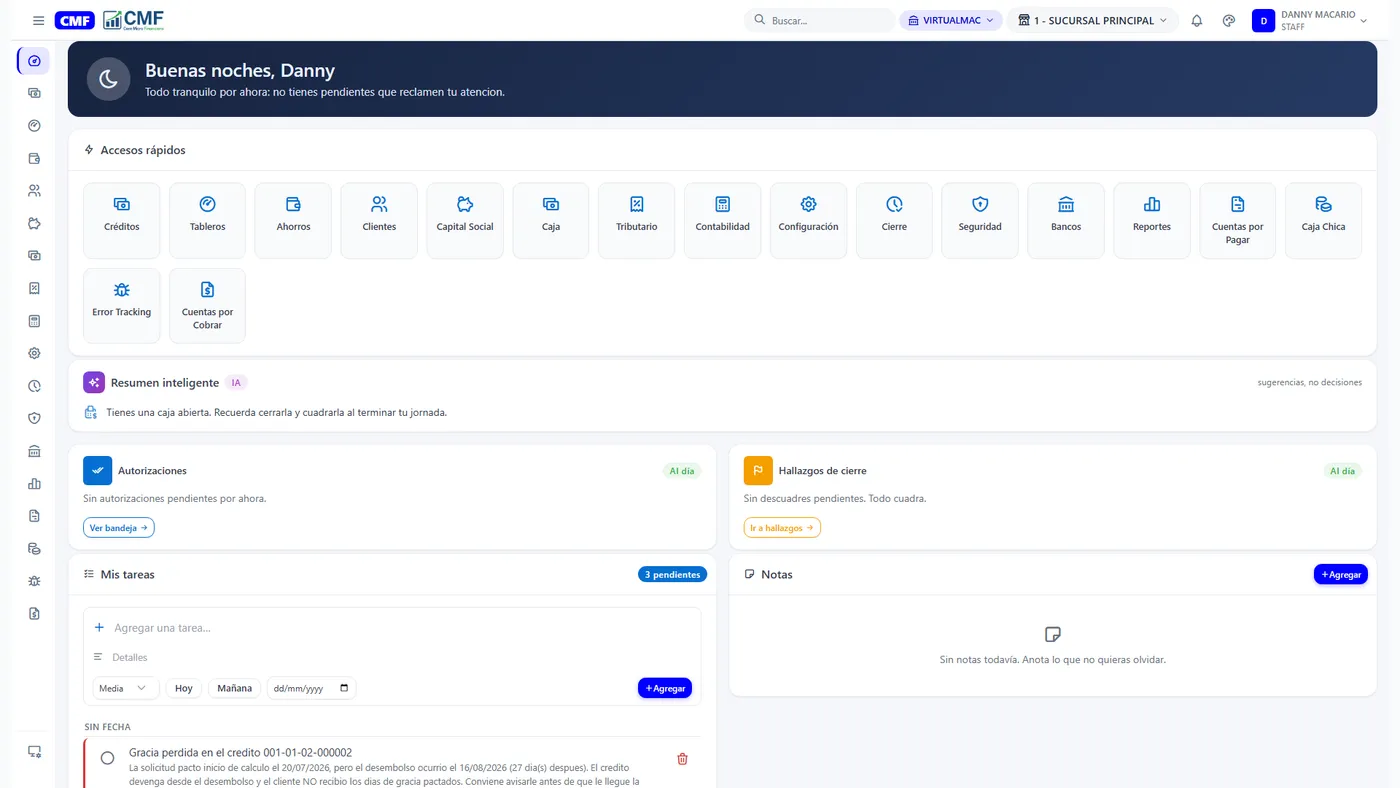
Task: Open the Caja quick access tile
Action: click(551, 221)
